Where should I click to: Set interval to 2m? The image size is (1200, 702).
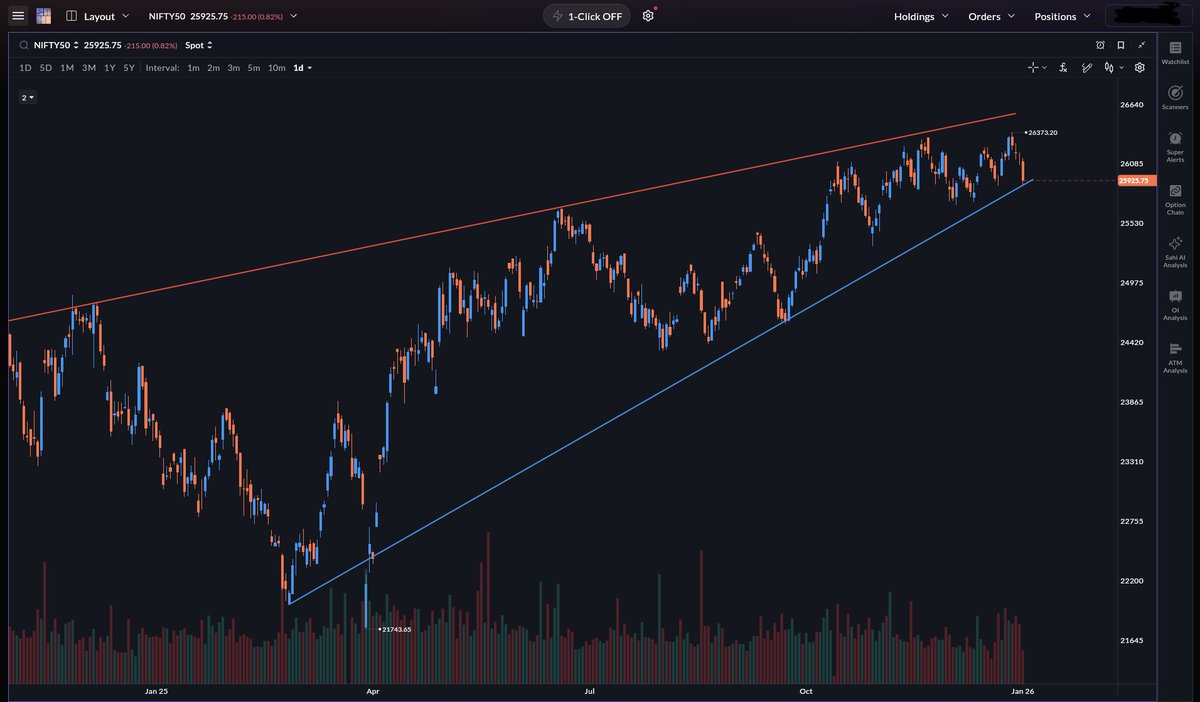[213, 68]
